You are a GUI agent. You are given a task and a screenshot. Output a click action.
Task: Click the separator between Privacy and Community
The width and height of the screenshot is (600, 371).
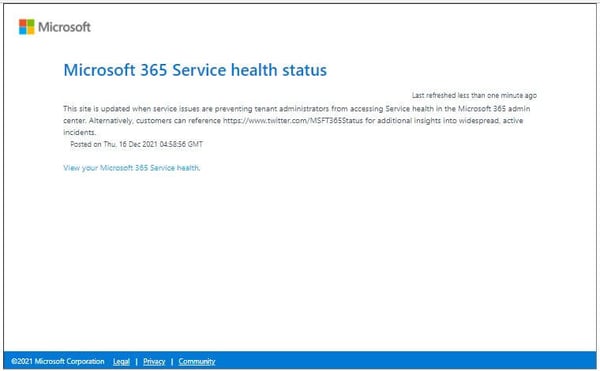click(x=172, y=361)
